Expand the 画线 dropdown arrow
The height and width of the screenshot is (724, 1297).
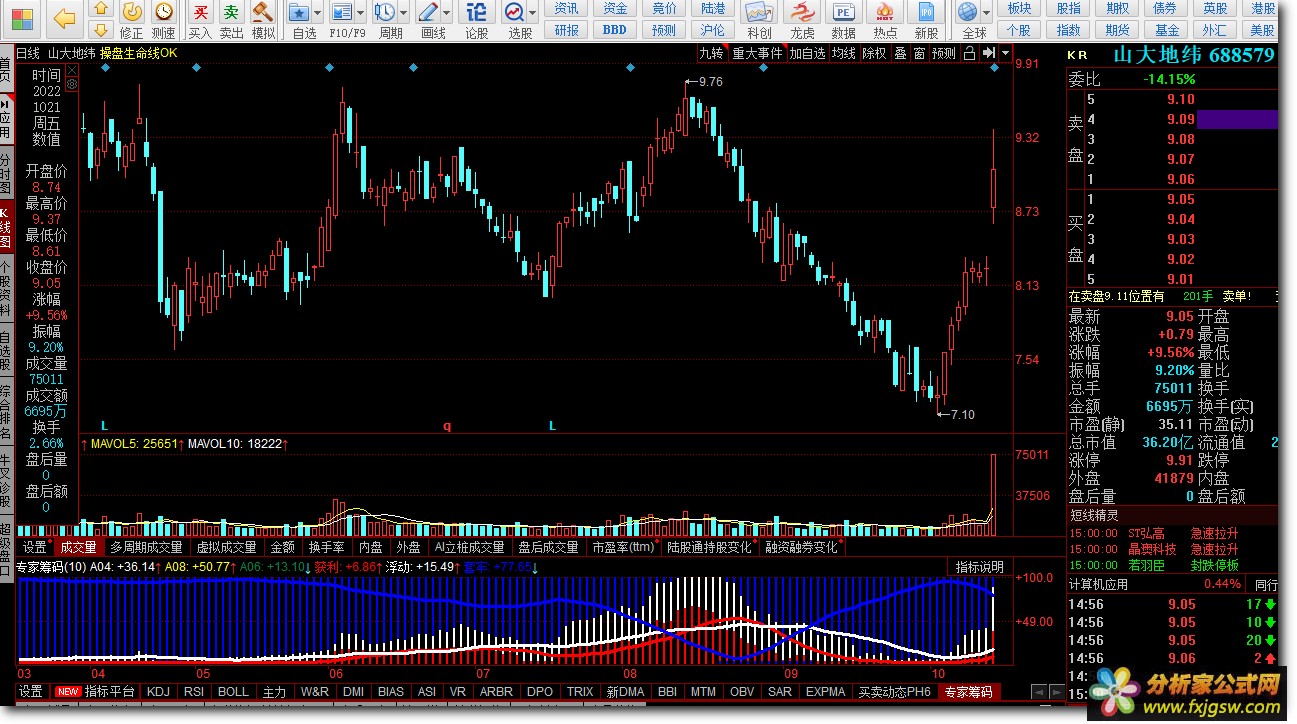click(x=448, y=14)
